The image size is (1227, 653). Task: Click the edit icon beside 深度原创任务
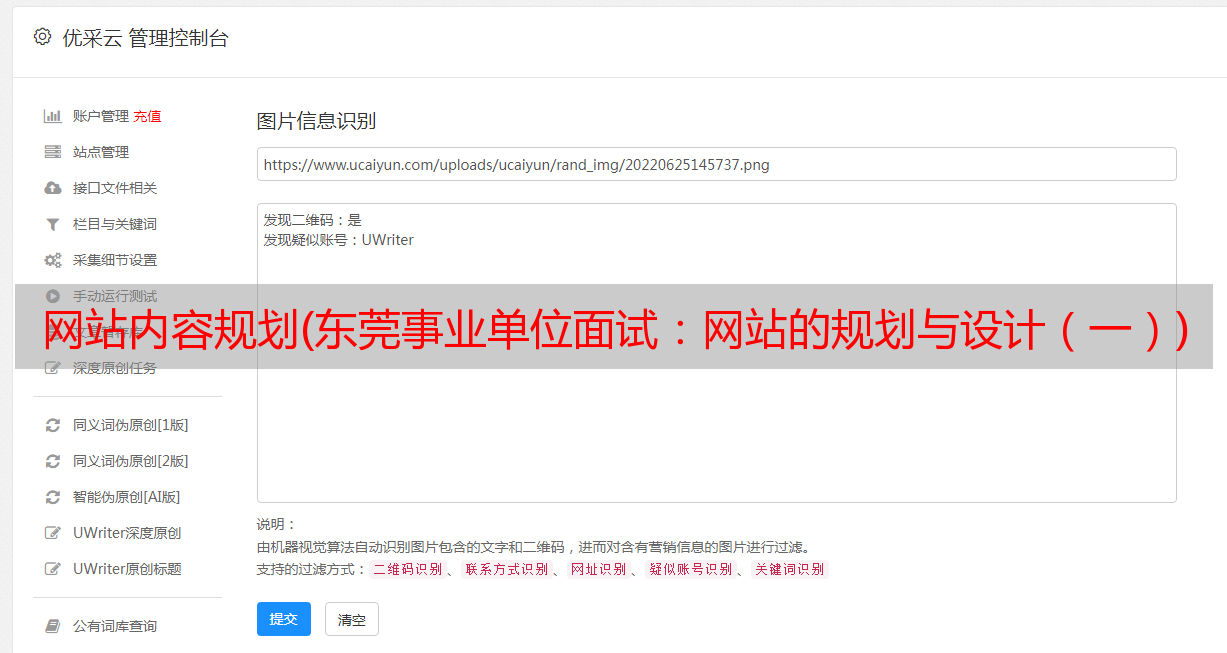pyautogui.click(x=53, y=368)
